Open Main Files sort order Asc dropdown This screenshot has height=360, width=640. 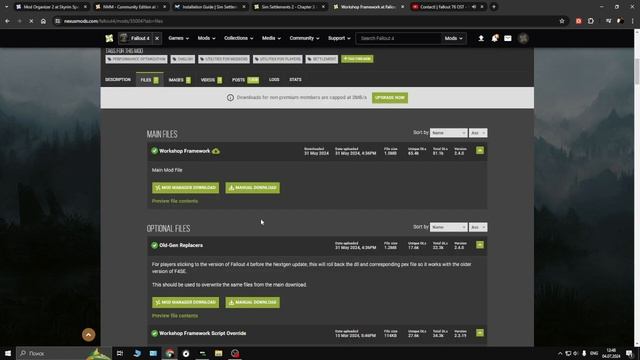(x=478, y=133)
